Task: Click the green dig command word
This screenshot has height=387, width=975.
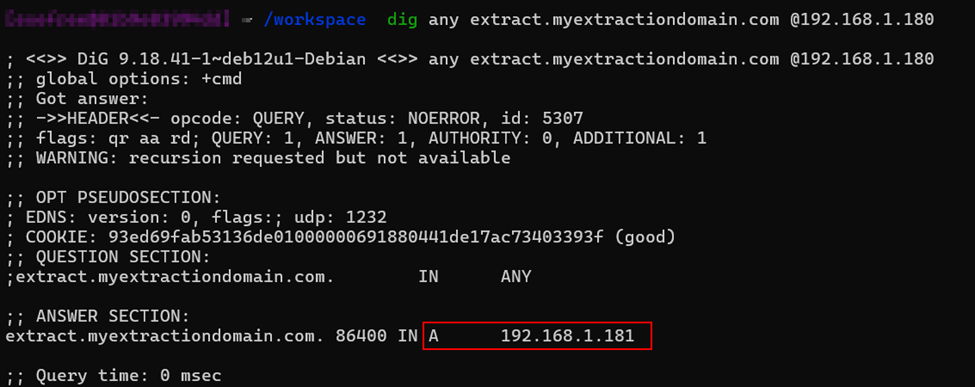Action: click(x=402, y=20)
